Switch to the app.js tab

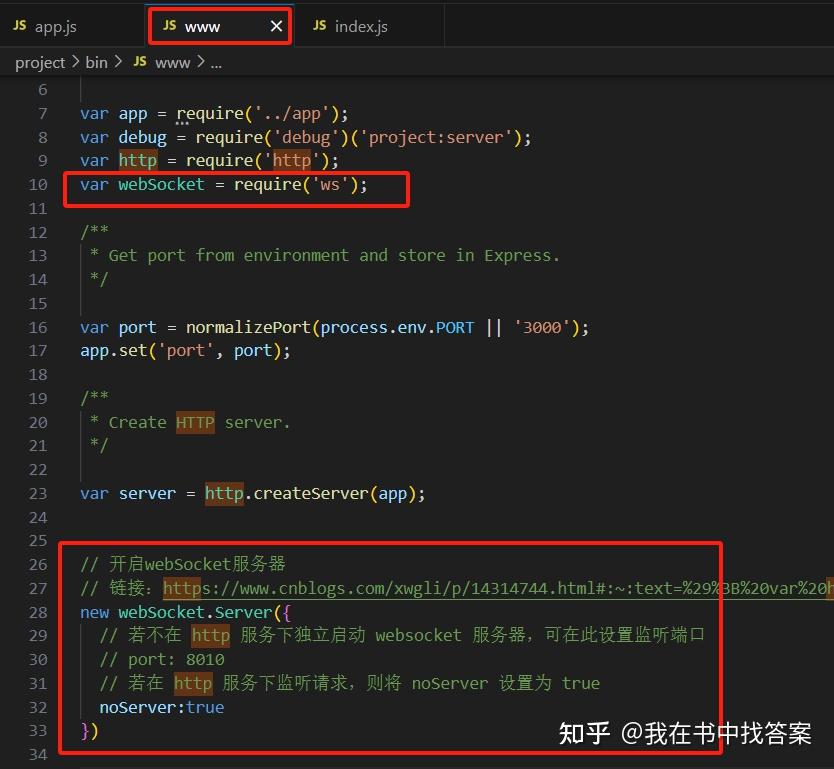(x=55, y=25)
